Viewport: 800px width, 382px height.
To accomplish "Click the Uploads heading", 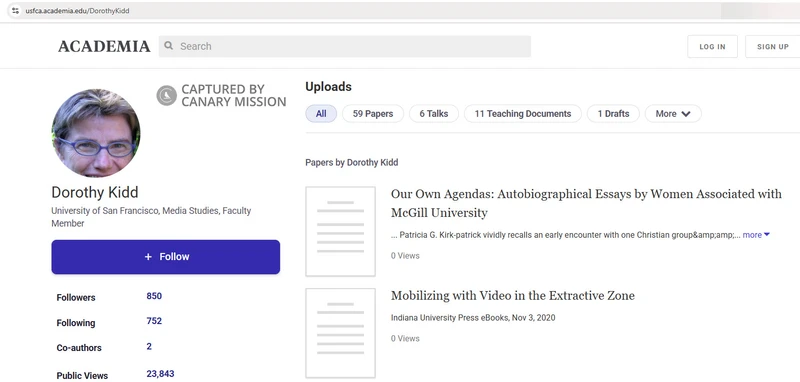I will tap(329, 87).
